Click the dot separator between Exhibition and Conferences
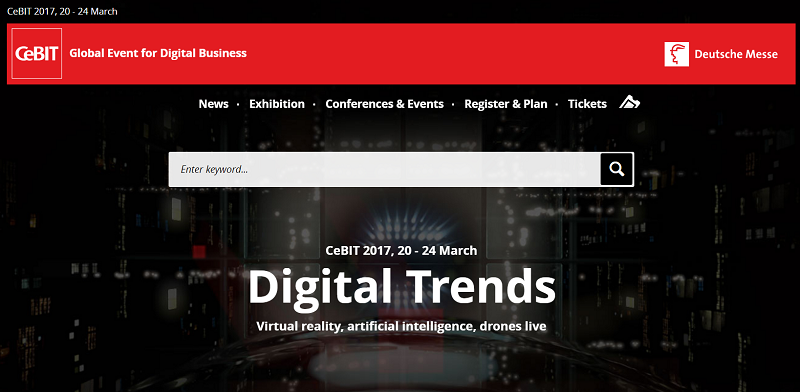Viewport: 800px width, 392px height. point(314,105)
